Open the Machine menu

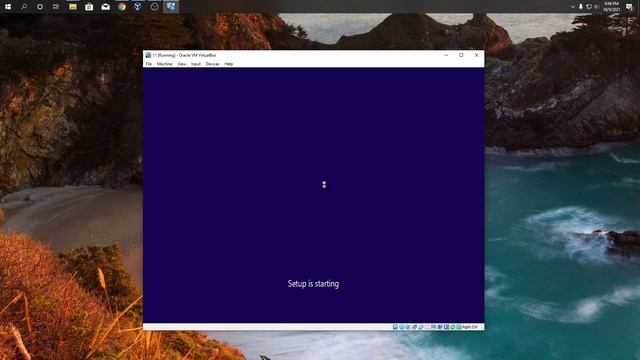coord(164,64)
